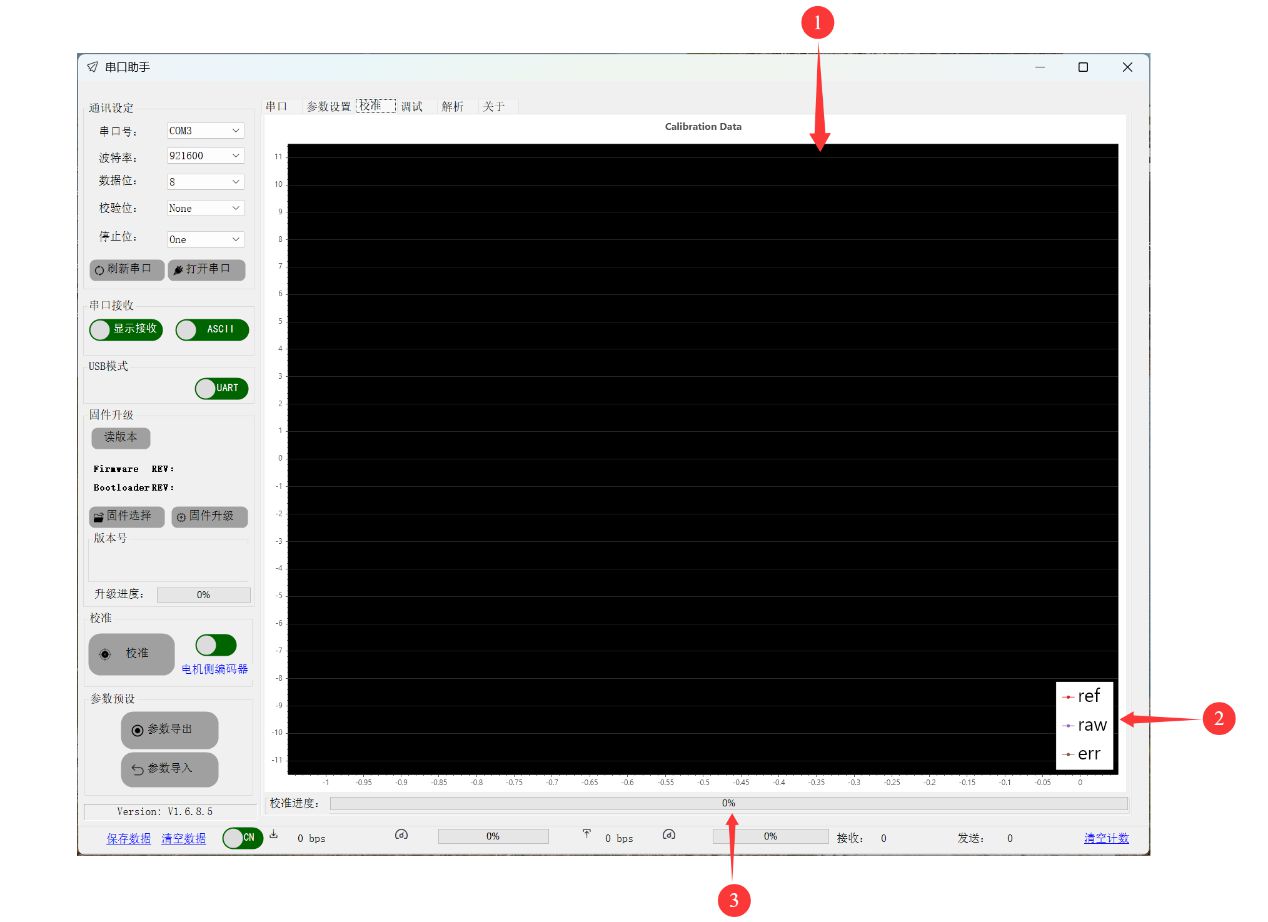The image size is (1268, 922).
Task: Click 参数导入 parameter import button
Action: [169, 769]
